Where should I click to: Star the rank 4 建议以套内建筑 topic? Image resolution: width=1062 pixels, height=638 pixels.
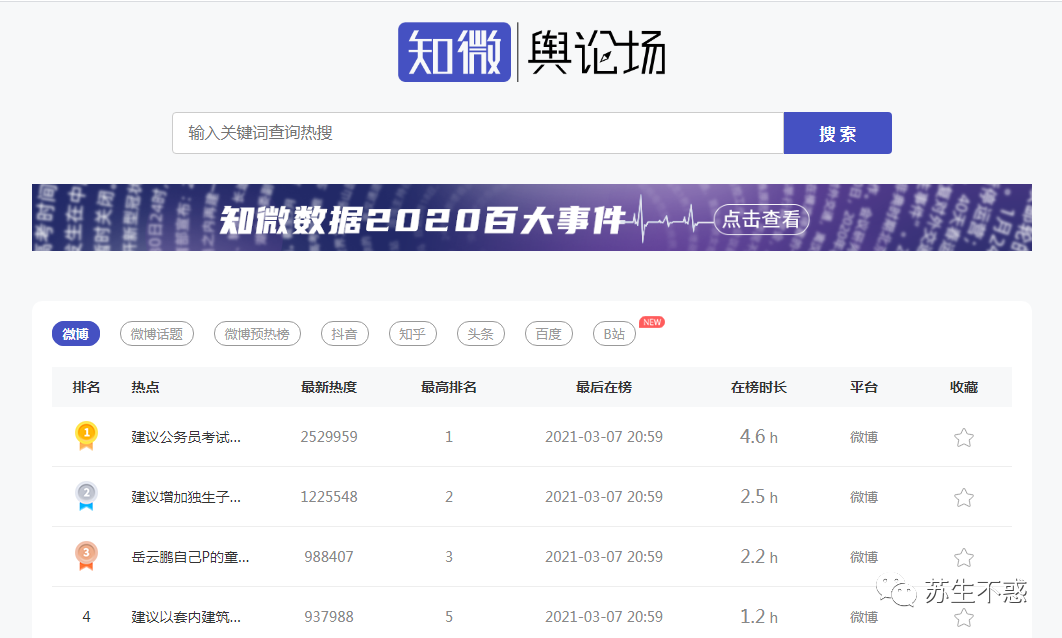point(963,616)
